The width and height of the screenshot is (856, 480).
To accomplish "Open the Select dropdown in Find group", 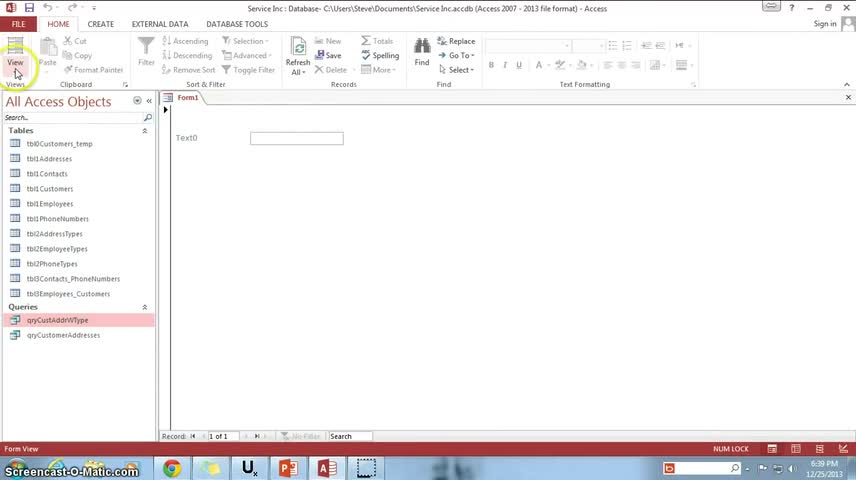I will click(456, 70).
